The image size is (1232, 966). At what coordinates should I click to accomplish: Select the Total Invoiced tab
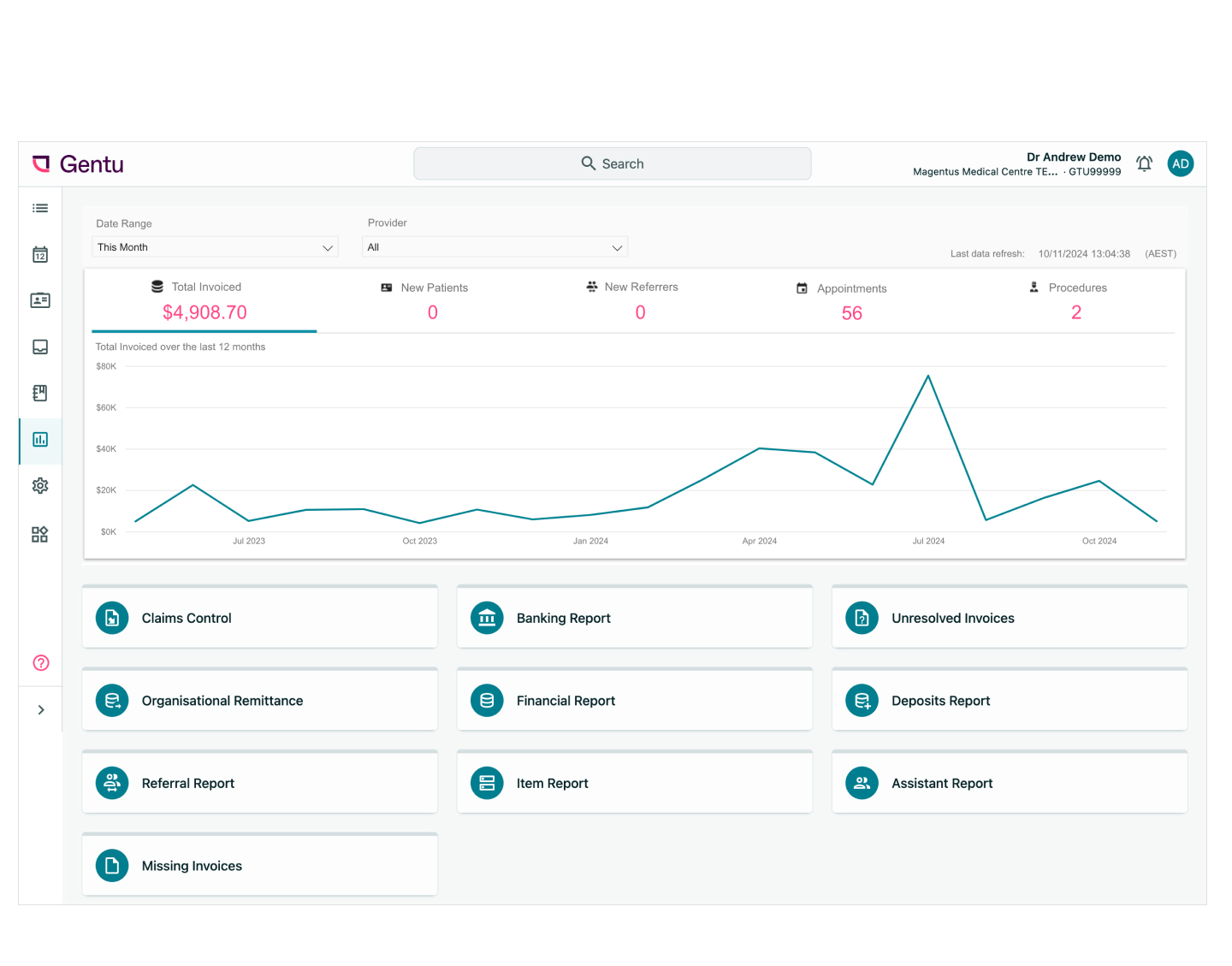pyautogui.click(x=204, y=301)
